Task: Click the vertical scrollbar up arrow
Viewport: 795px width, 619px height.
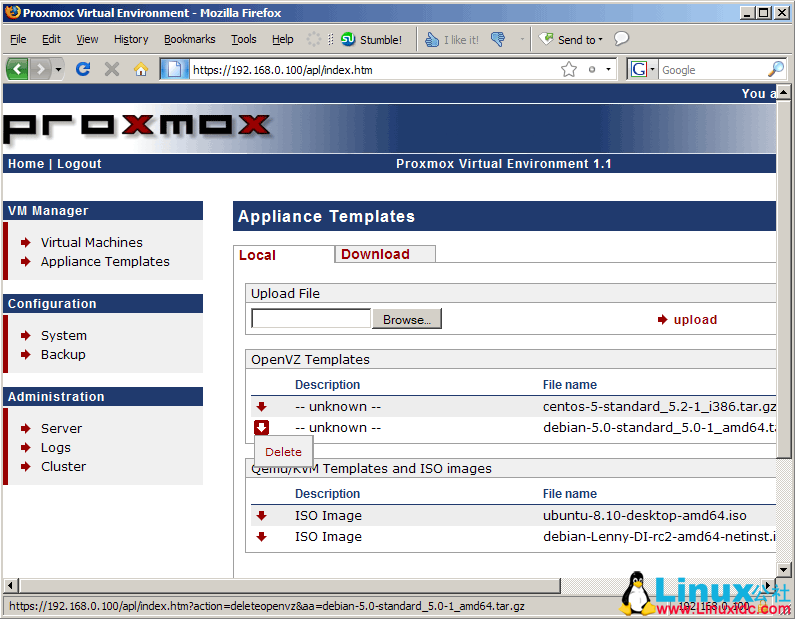Action: pos(783,92)
